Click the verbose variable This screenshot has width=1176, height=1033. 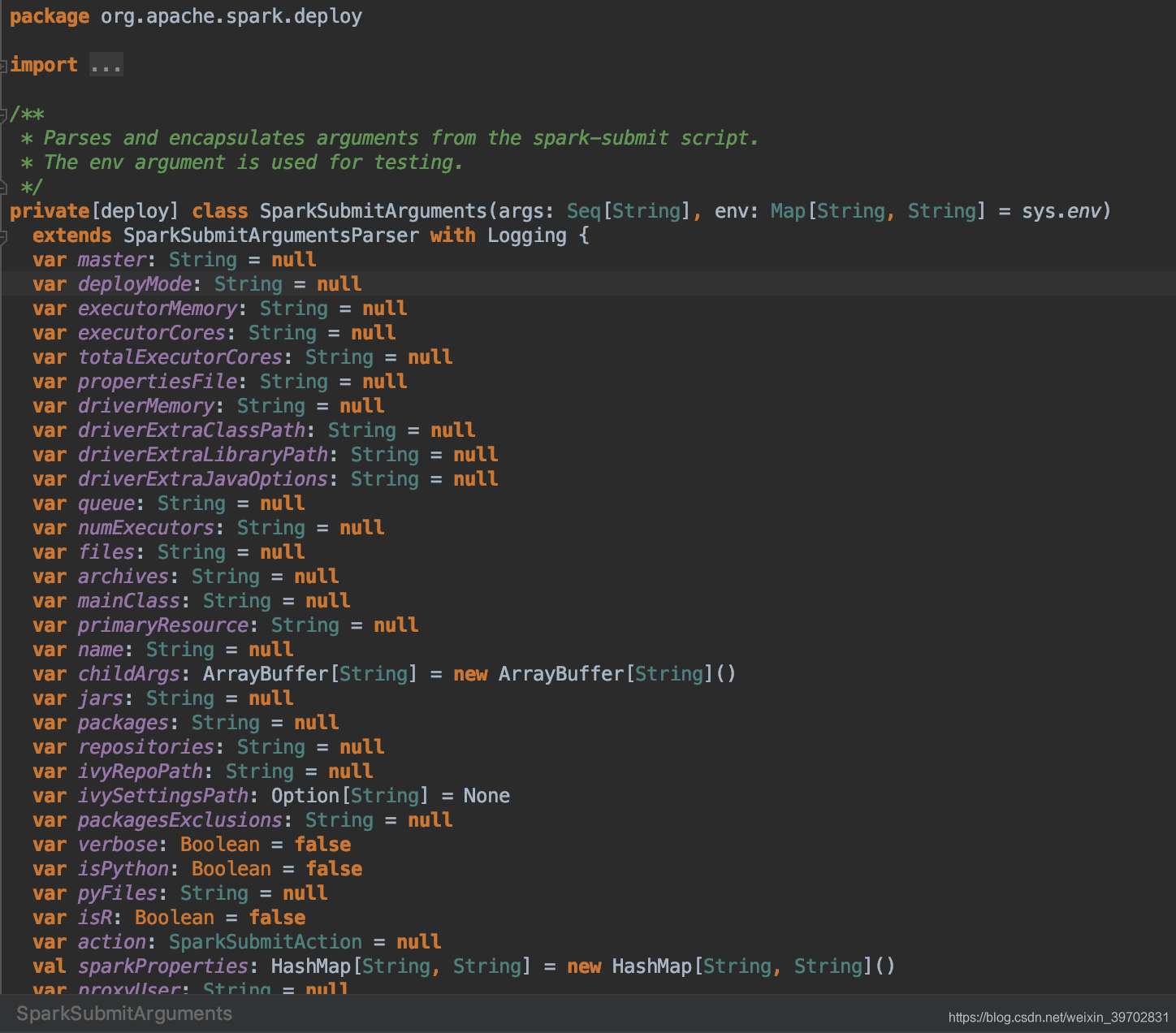point(118,845)
